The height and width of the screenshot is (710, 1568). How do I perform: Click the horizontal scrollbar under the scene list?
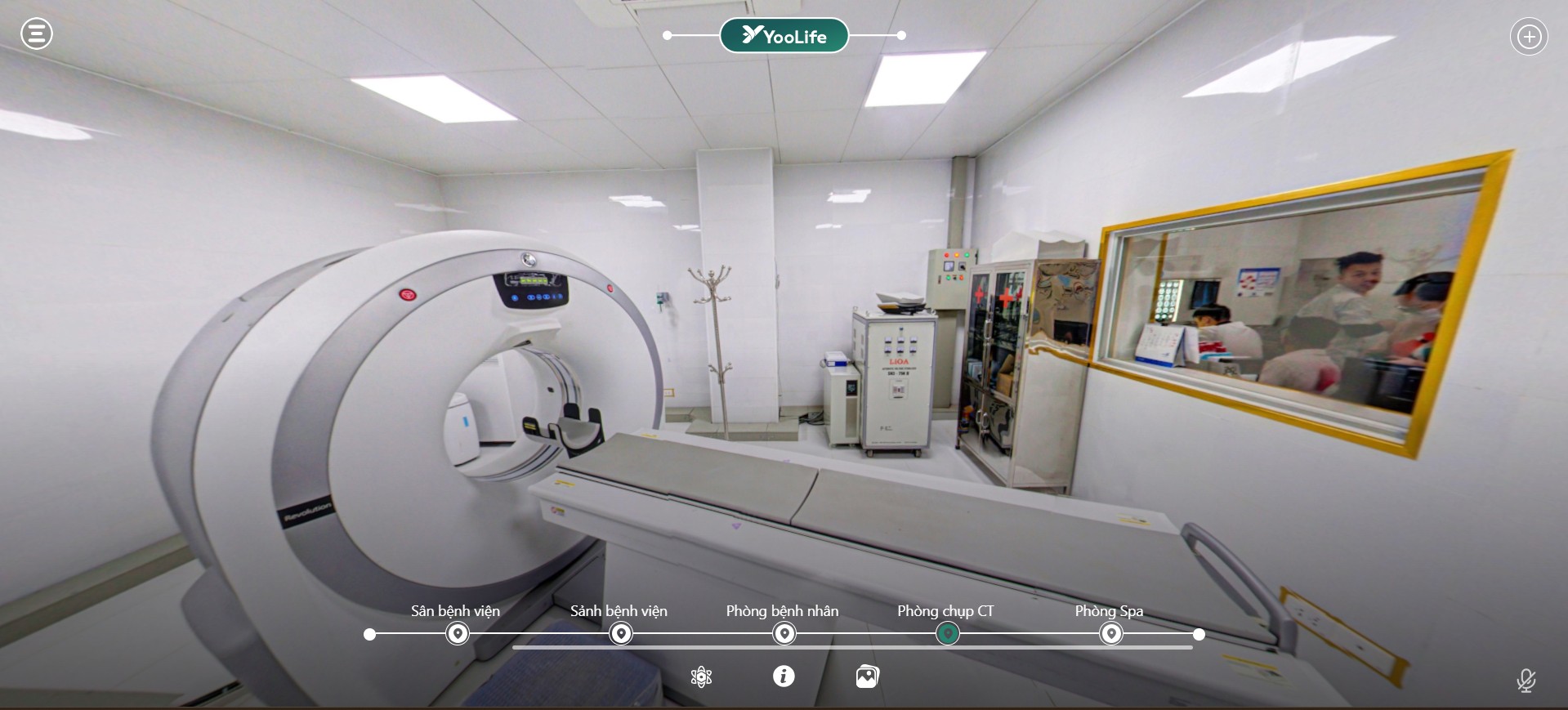852,648
